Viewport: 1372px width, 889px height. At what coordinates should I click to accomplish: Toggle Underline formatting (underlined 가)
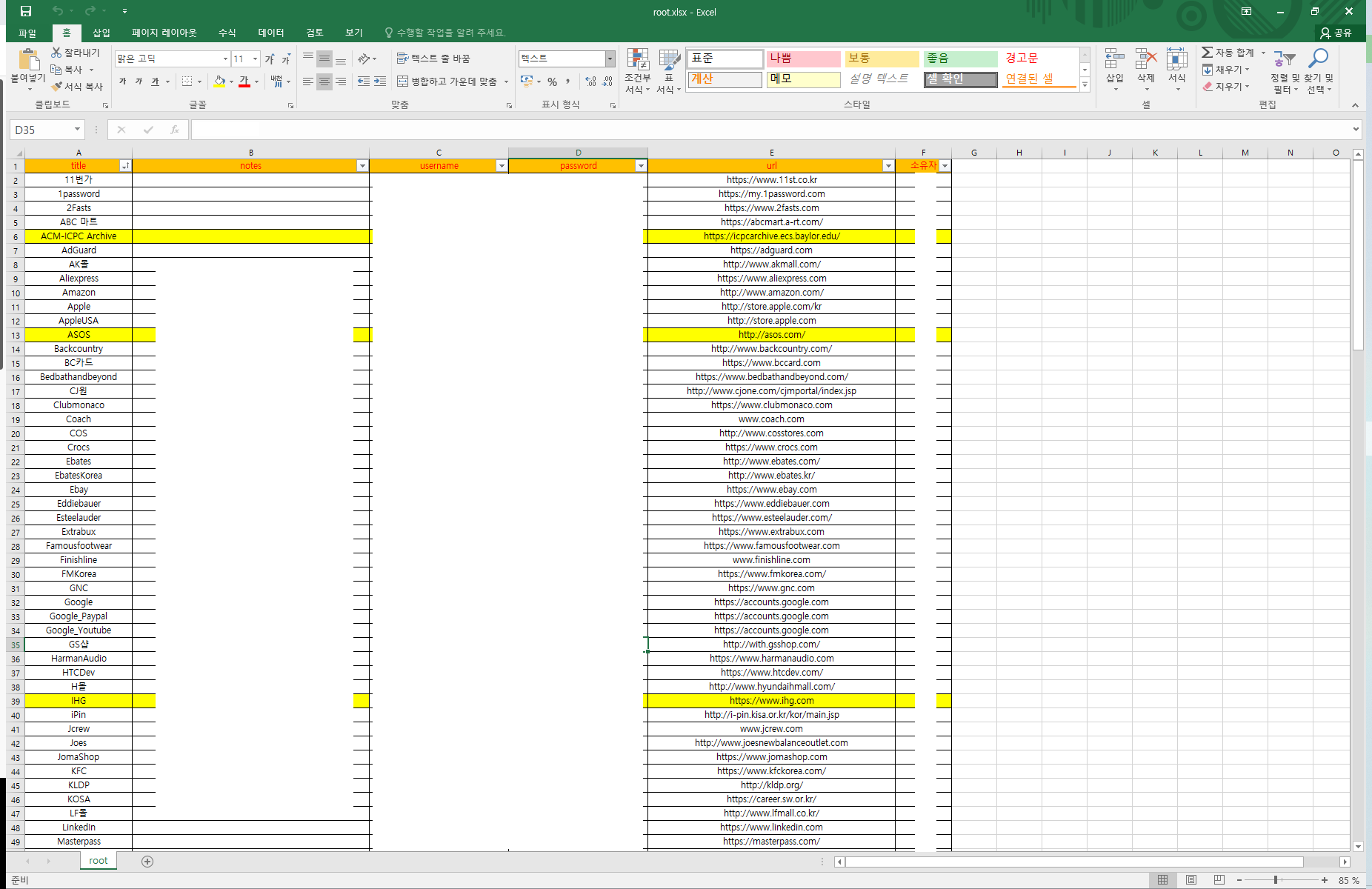pyautogui.click(x=155, y=81)
